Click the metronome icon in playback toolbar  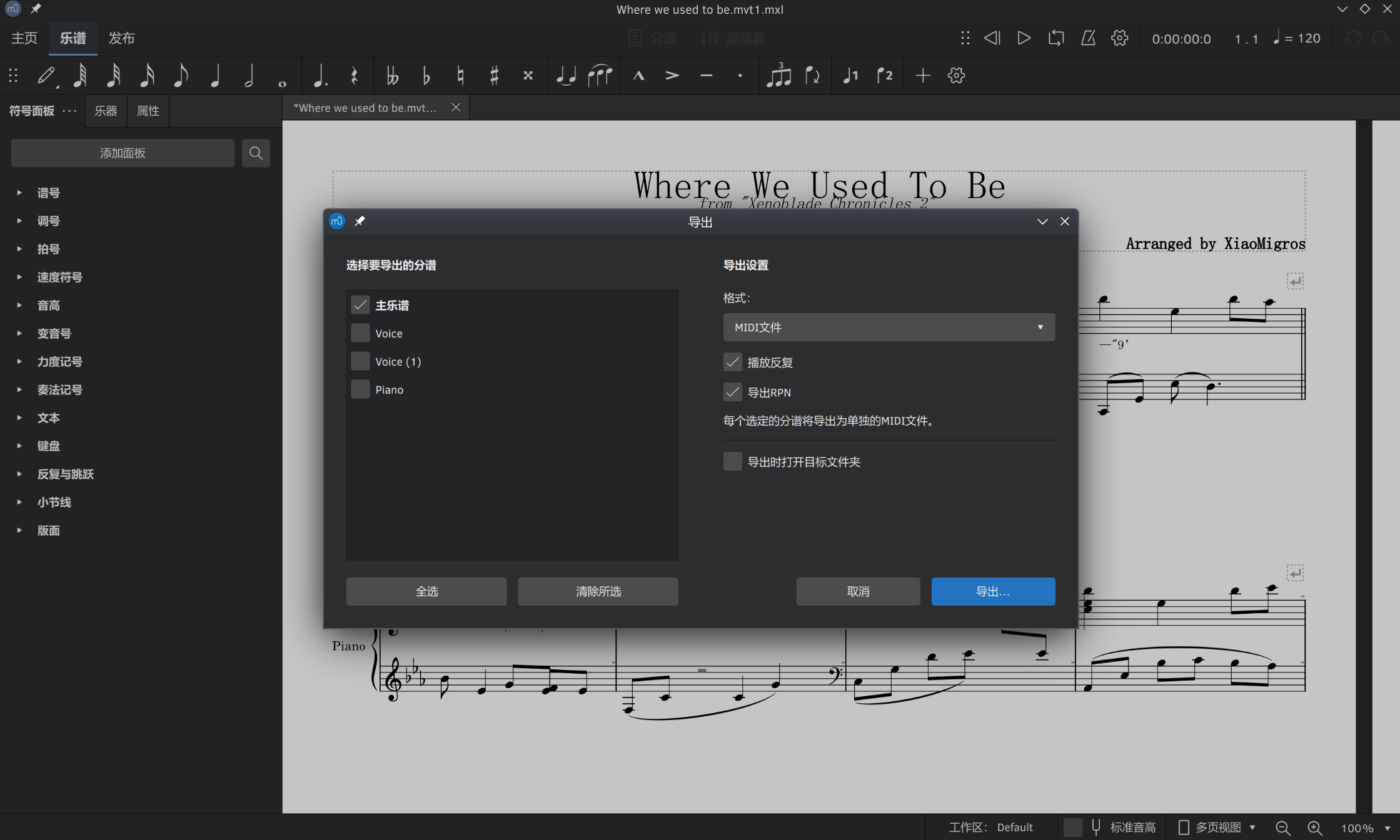[x=1088, y=38]
